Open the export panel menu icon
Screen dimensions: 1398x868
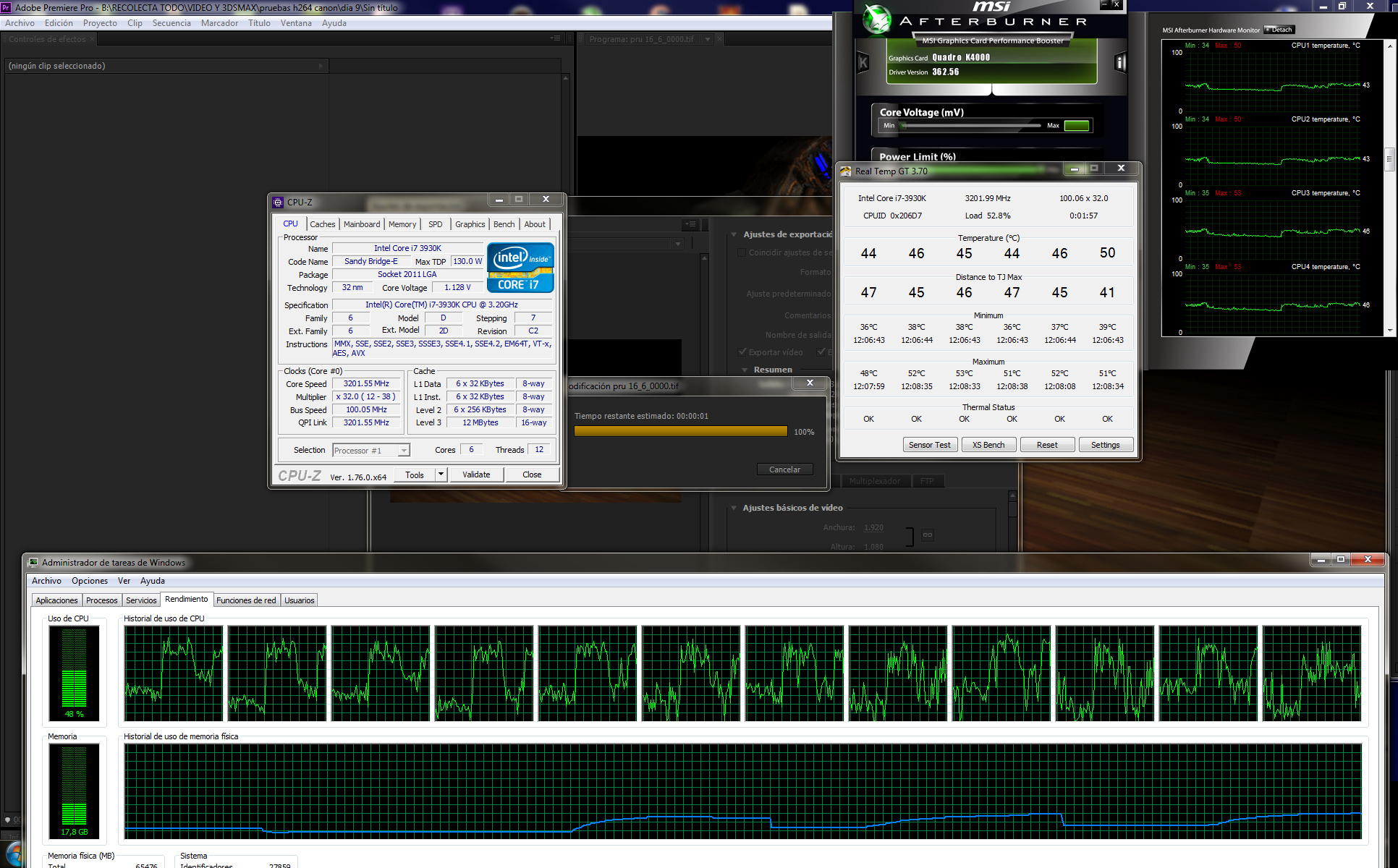[691, 224]
